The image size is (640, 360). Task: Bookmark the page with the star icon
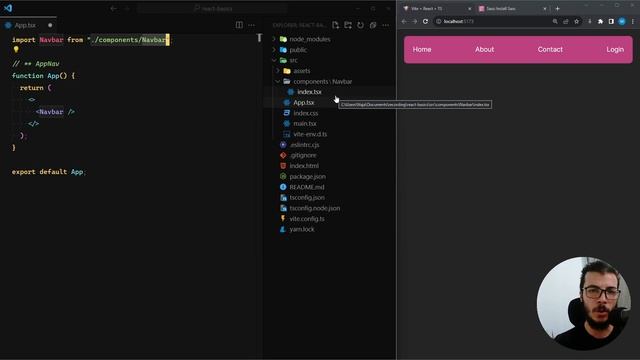point(577,21)
